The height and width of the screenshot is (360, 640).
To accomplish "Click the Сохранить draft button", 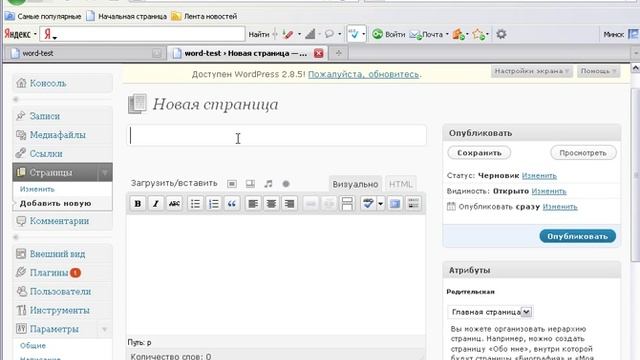I will coord(479,153).
